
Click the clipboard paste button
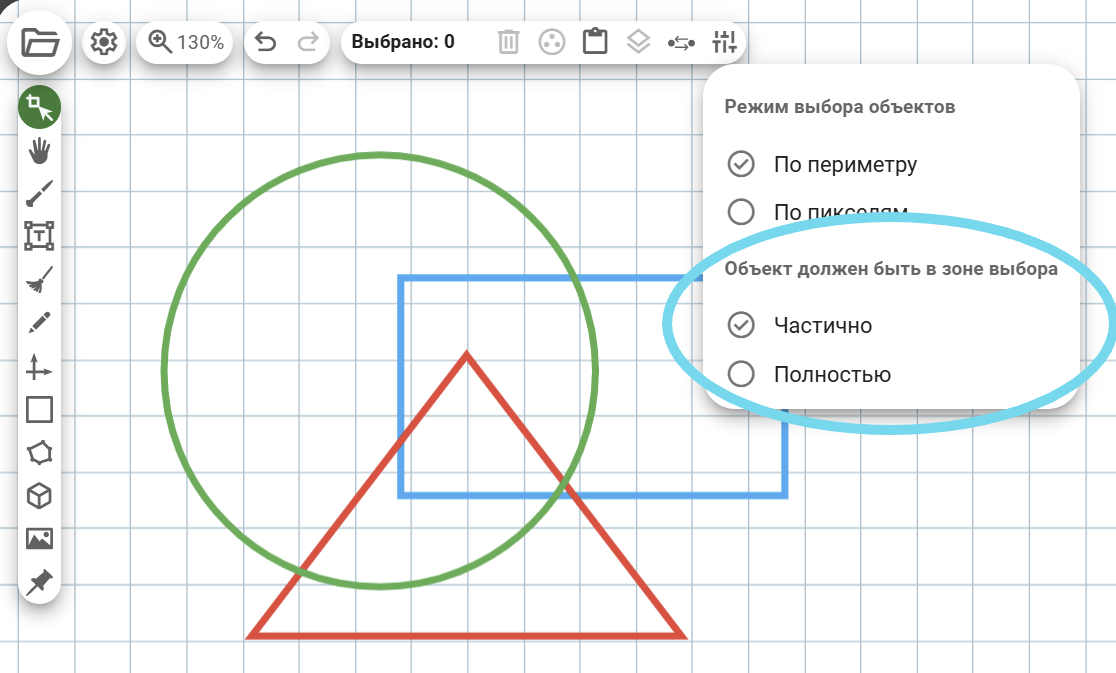pos(596,42)
